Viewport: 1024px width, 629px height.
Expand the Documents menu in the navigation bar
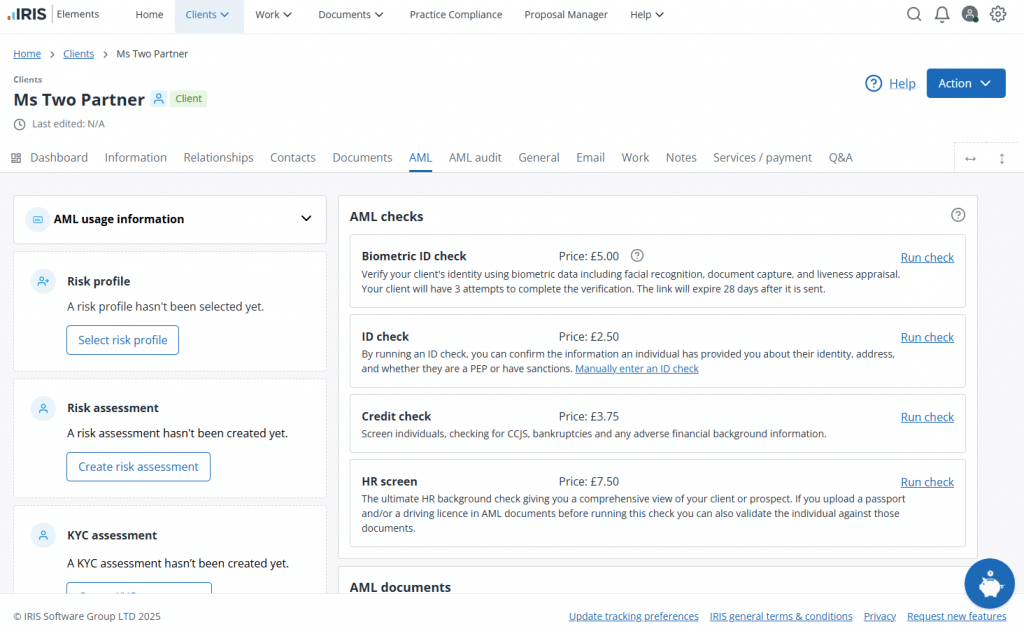pos(350,15)
